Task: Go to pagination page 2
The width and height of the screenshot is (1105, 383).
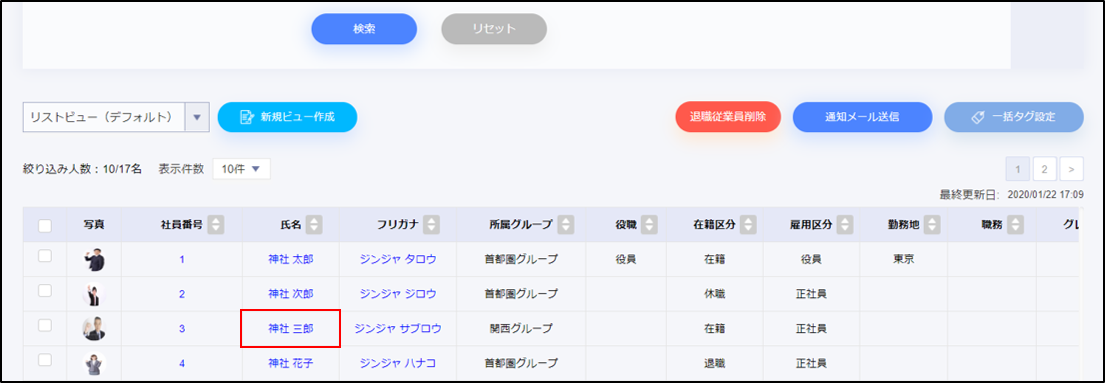Action: point(1044,169)
